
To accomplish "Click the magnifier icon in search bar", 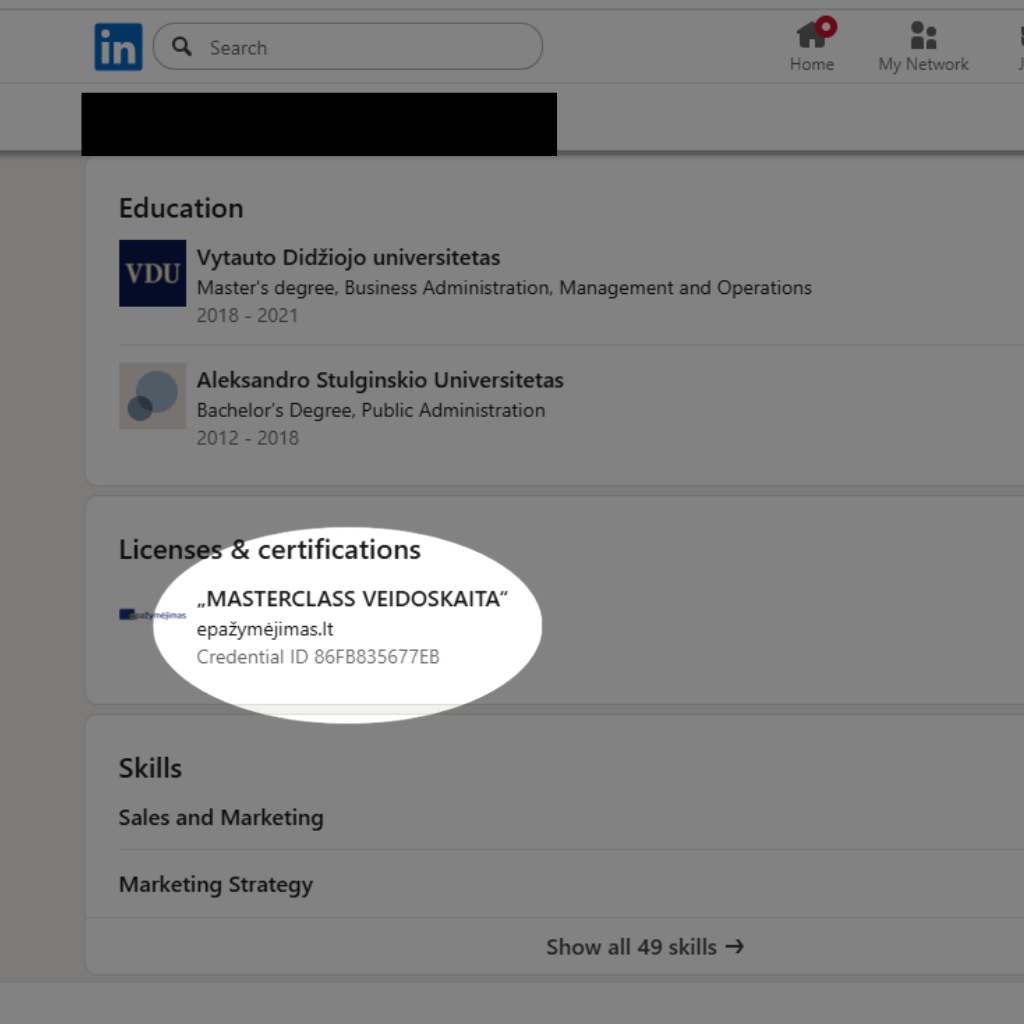I will [182, 47].
